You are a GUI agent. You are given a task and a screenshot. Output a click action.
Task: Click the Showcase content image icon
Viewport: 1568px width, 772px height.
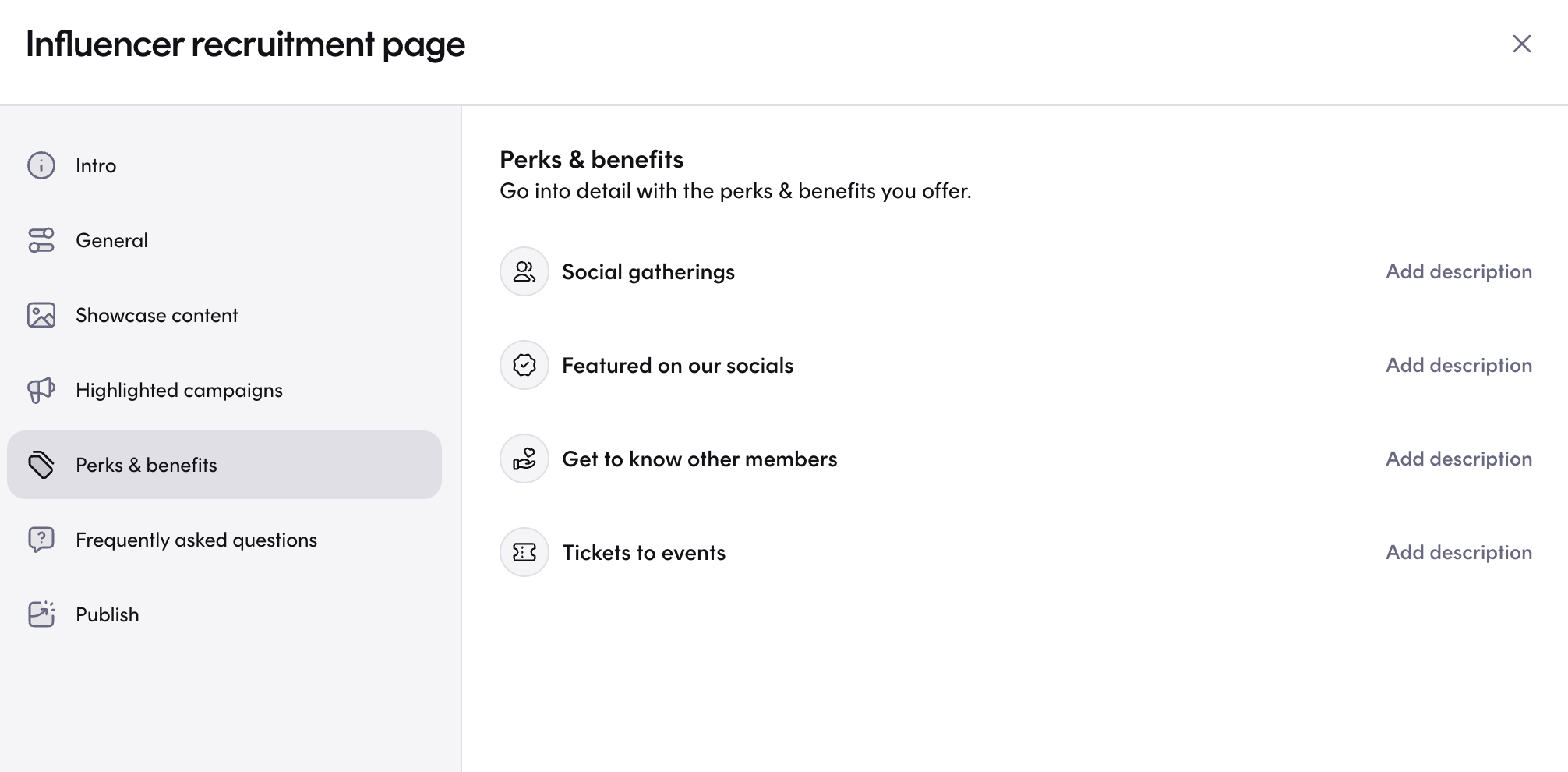pos(41,315)
